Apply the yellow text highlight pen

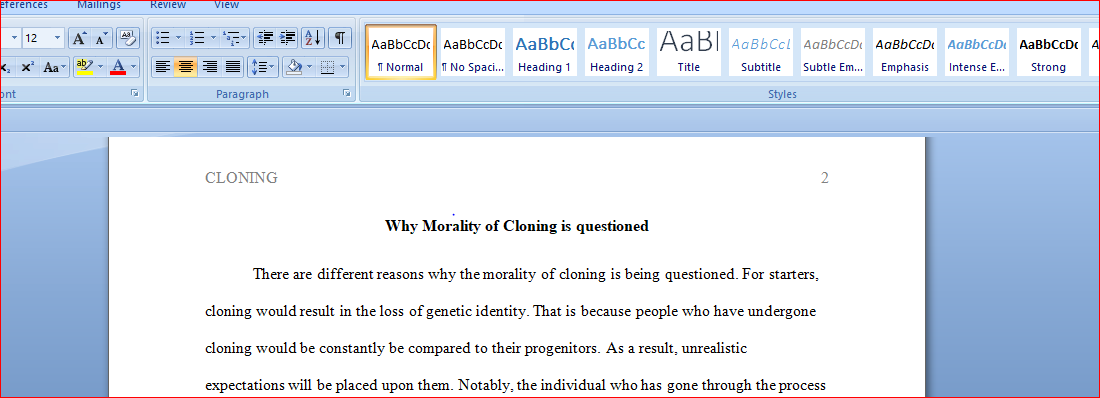click(x=85, y=67)
